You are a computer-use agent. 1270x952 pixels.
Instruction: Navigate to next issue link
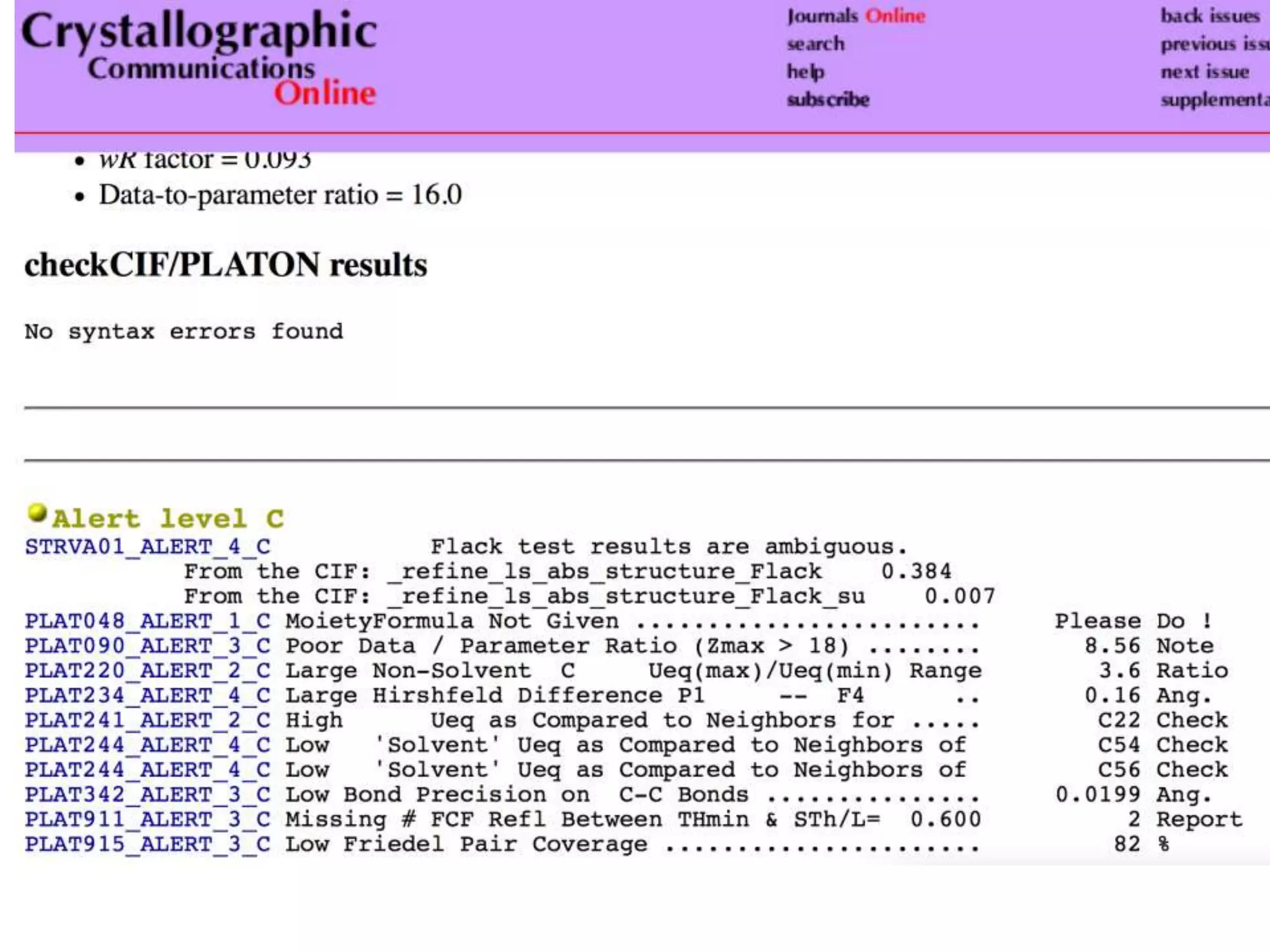pos(1204,72)
